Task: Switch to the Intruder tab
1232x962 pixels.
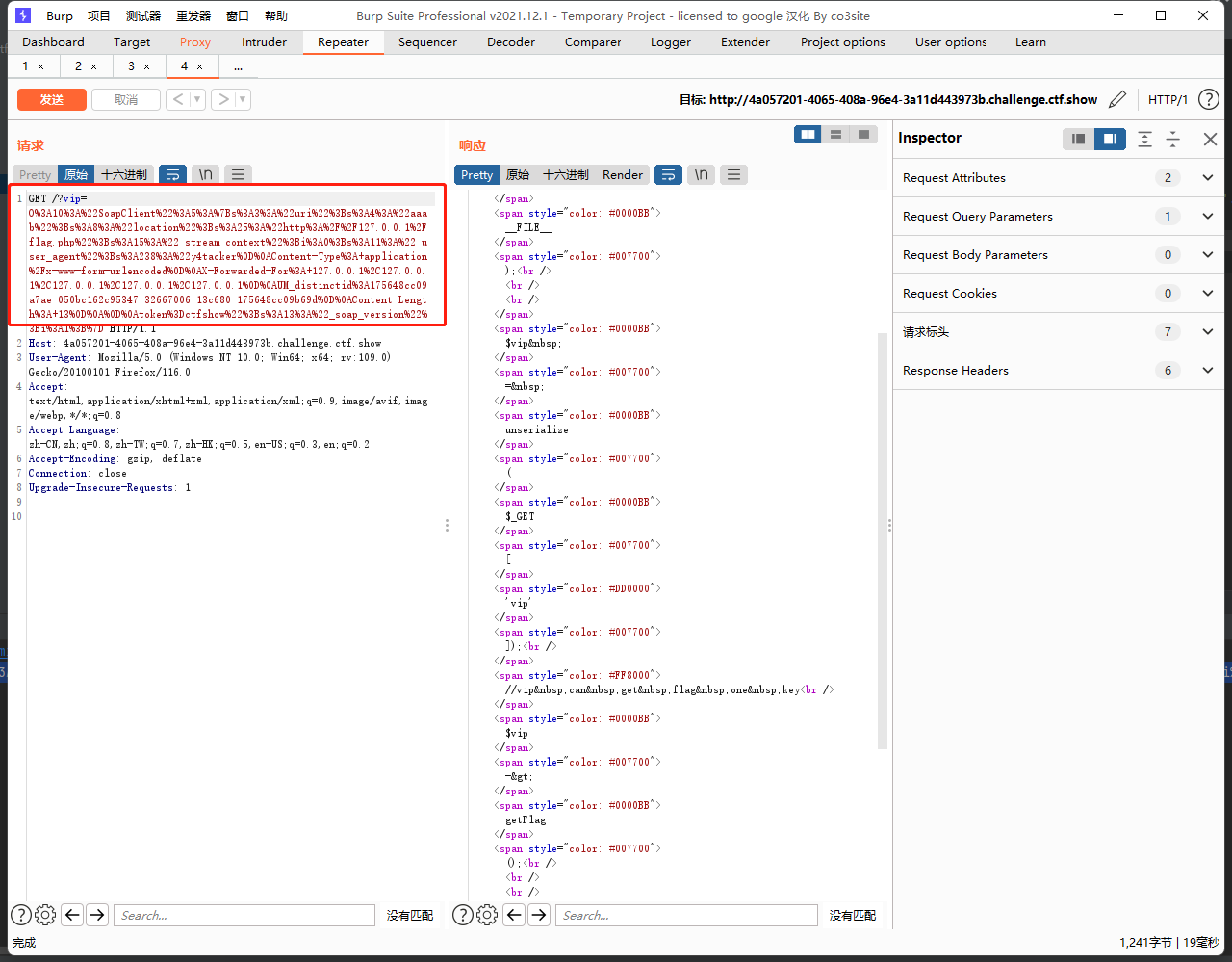Action: point(265,42)
